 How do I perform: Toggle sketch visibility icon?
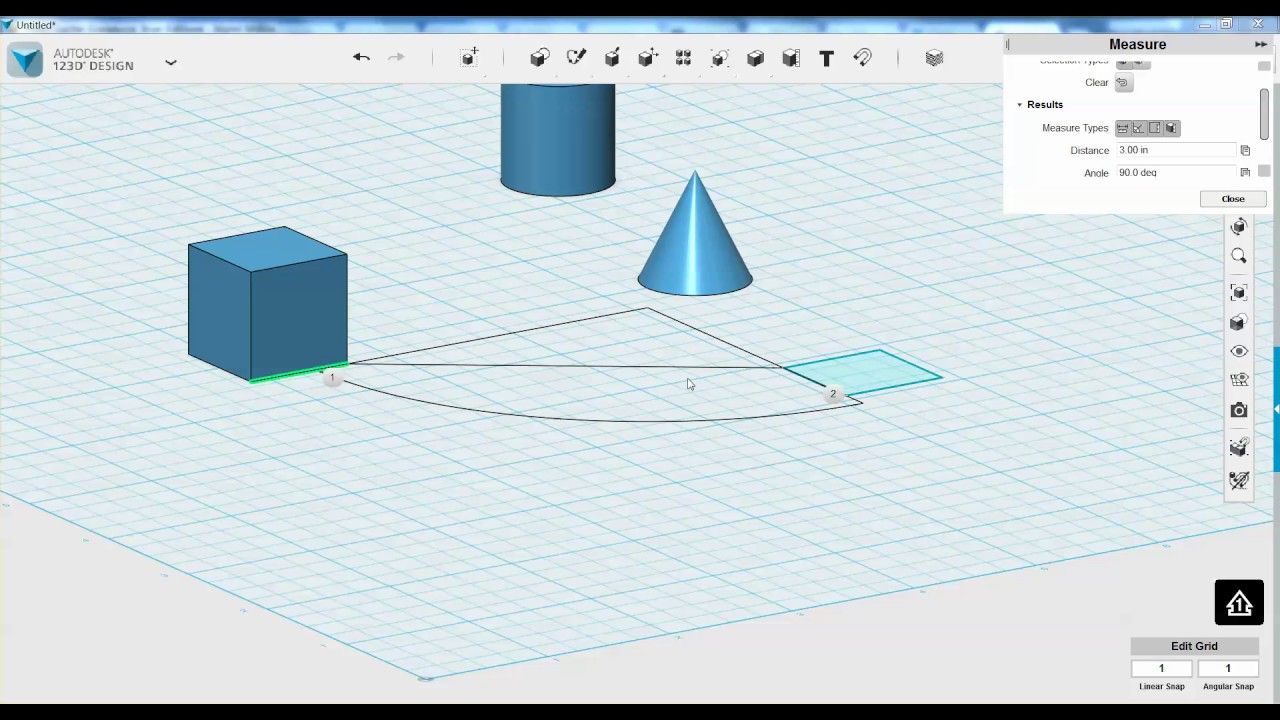coord(1239,480)
